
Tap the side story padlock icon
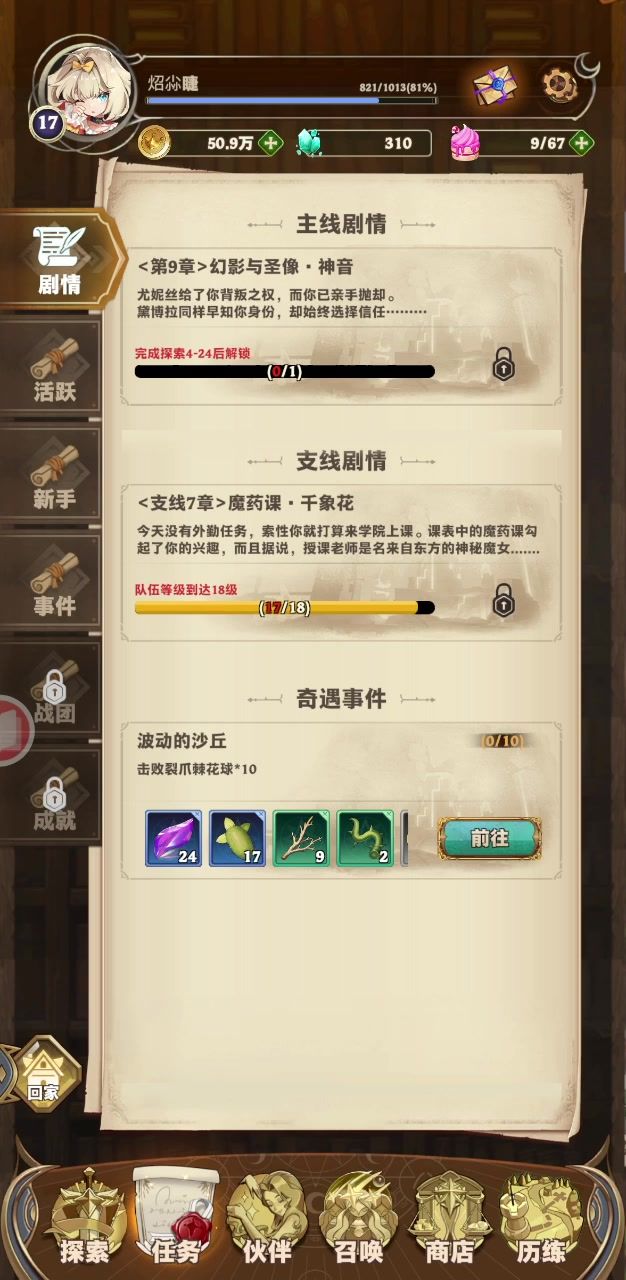(504, 600)
